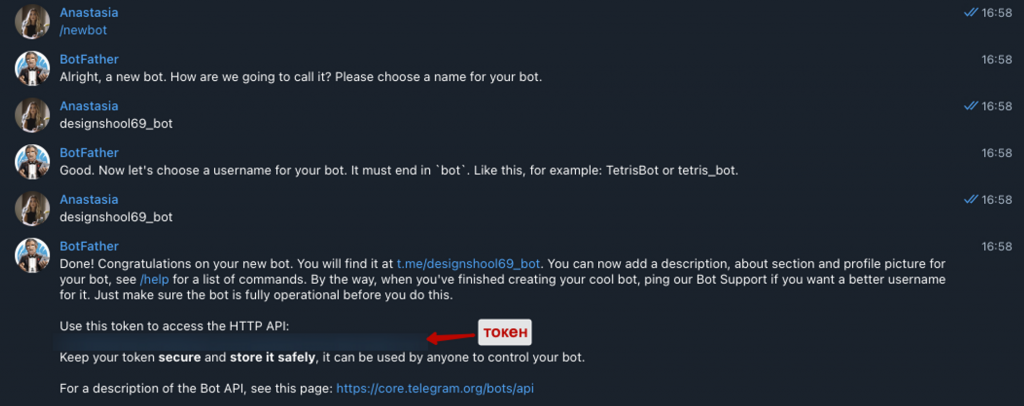Click the /newbot command text
This screenshot has width=1024, height=406.
tap(83, 31)
